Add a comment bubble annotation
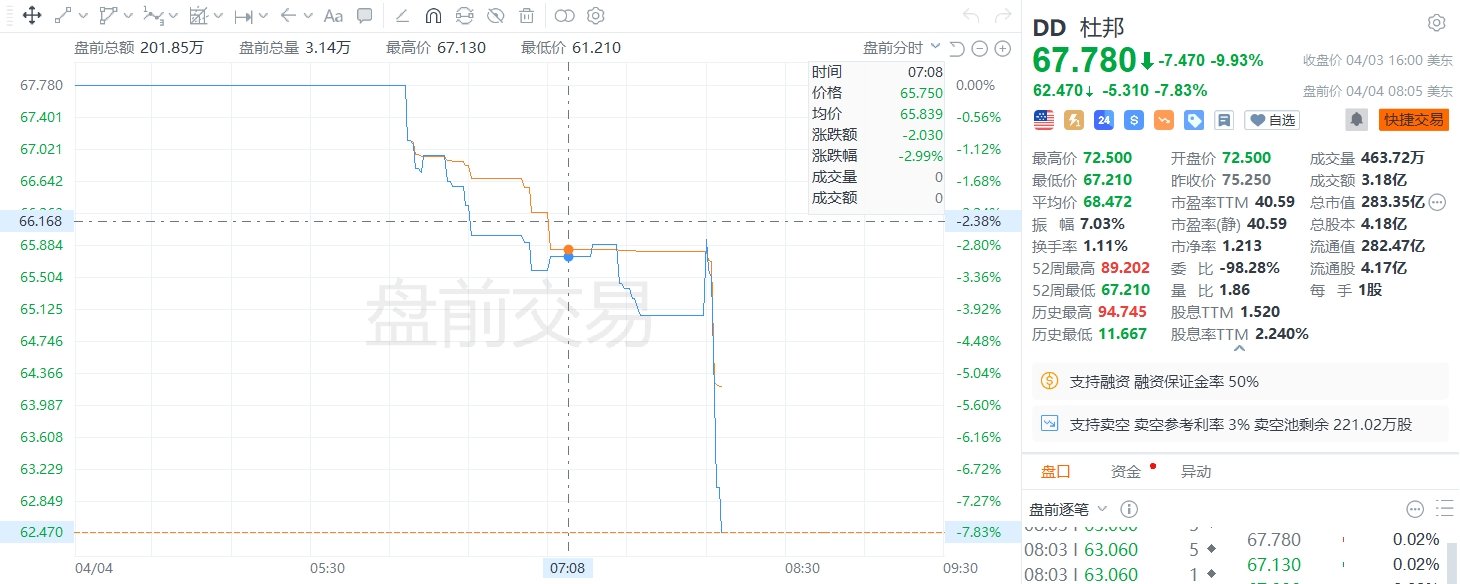 point(365,16)
